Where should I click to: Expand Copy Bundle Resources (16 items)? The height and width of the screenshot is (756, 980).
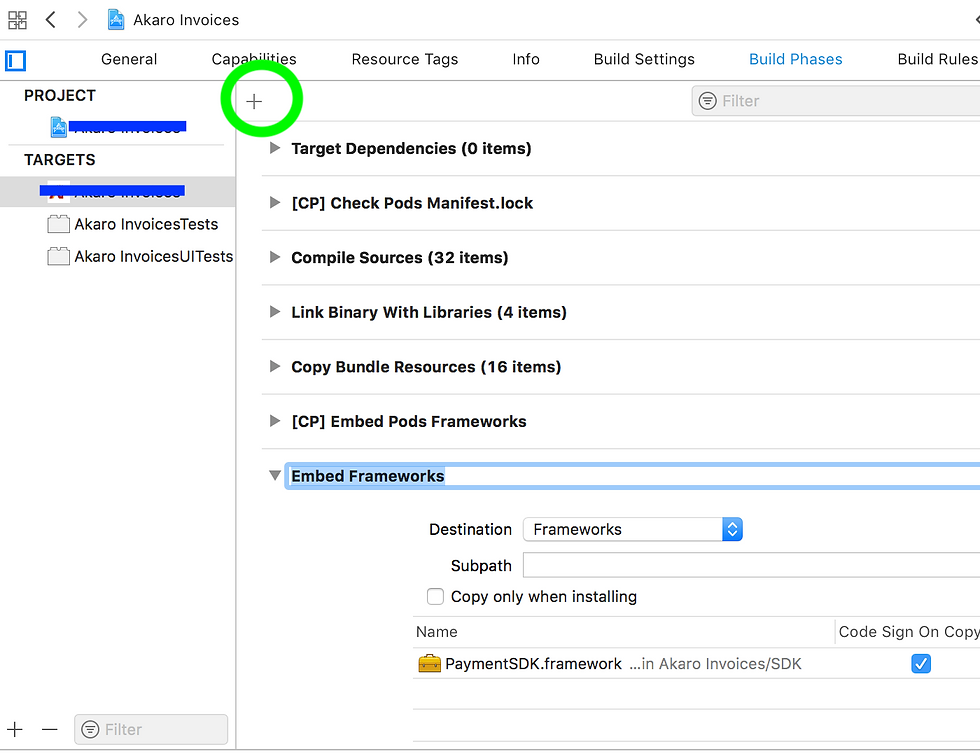[x=274, y=366]
